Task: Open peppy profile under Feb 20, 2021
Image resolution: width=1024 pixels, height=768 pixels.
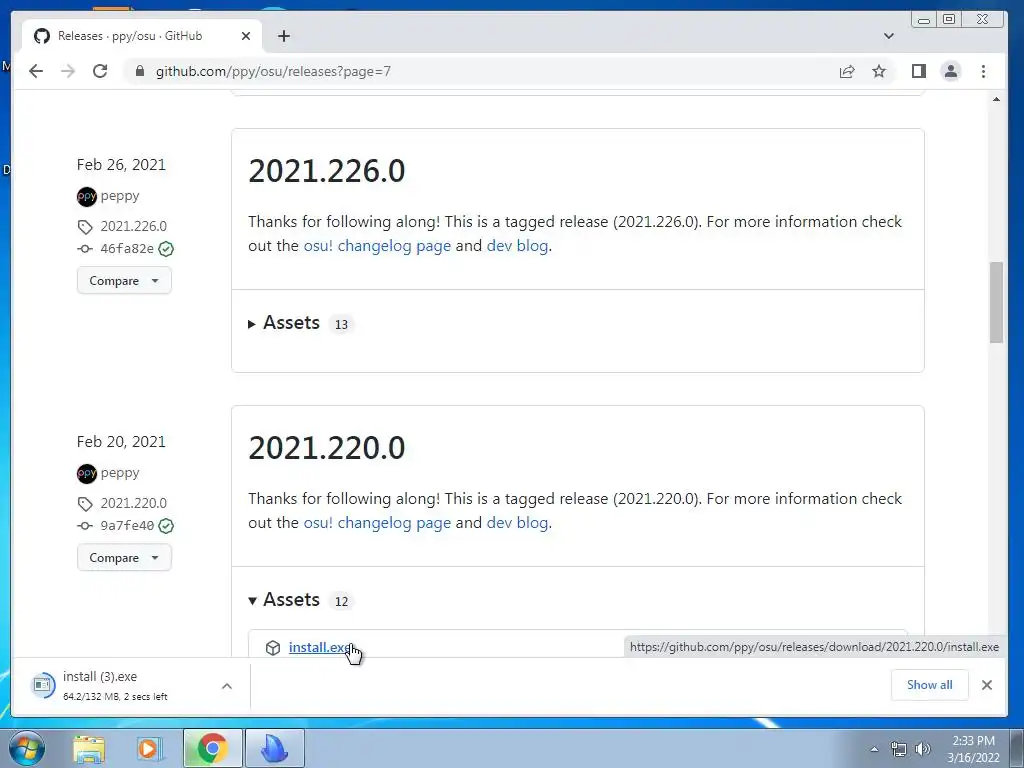Action: [x=120, y=473]
